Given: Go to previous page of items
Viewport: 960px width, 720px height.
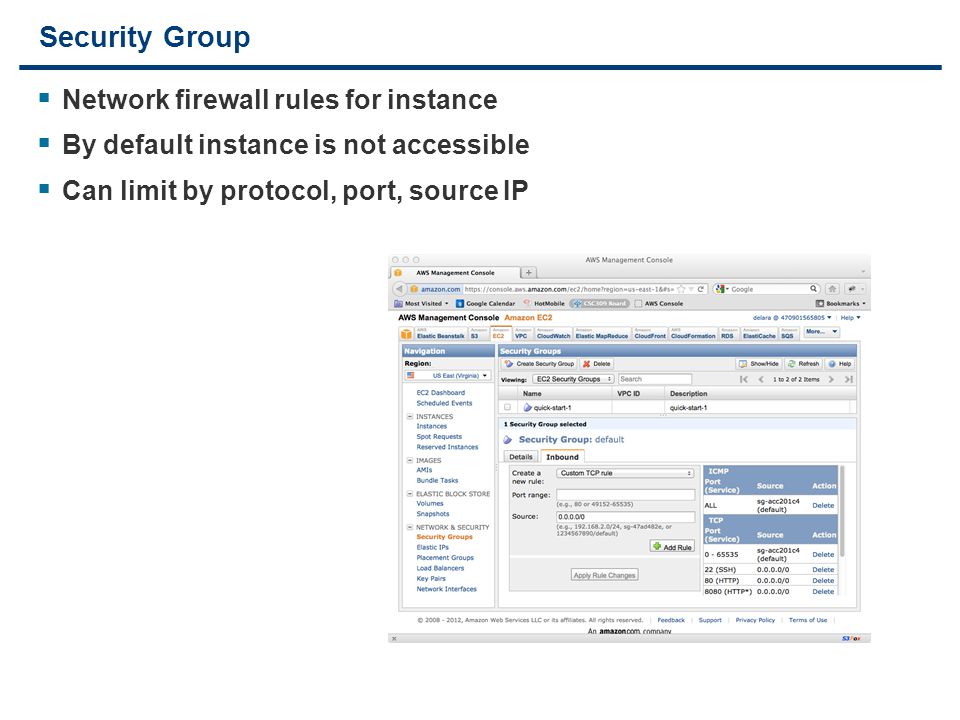Looking at the screenshot, I should [761, 380].
